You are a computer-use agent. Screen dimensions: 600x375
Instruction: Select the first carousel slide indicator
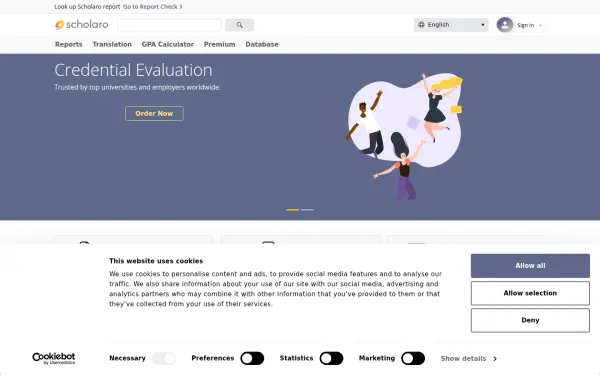pyautogui.click(x=292, y=210)
